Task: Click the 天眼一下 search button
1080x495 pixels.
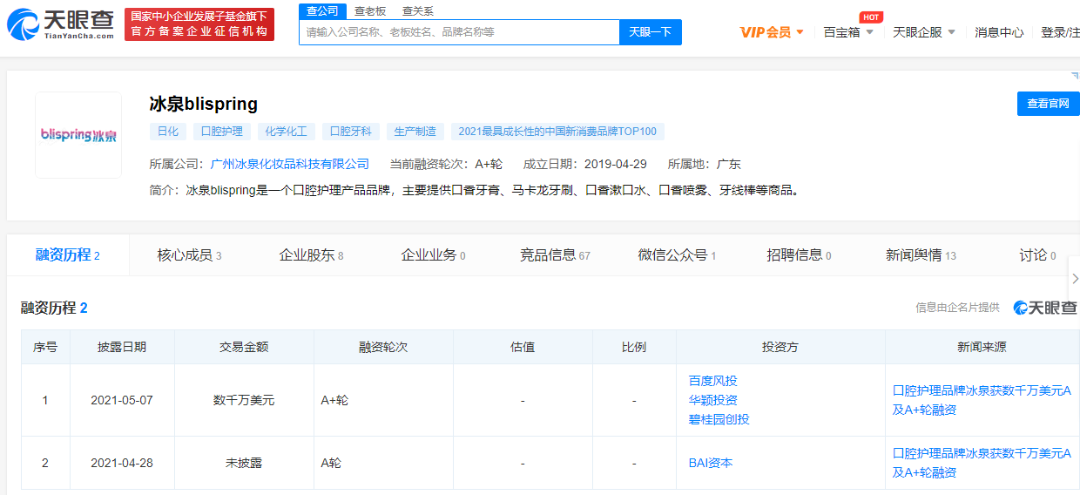Action: tap(650, 32)
